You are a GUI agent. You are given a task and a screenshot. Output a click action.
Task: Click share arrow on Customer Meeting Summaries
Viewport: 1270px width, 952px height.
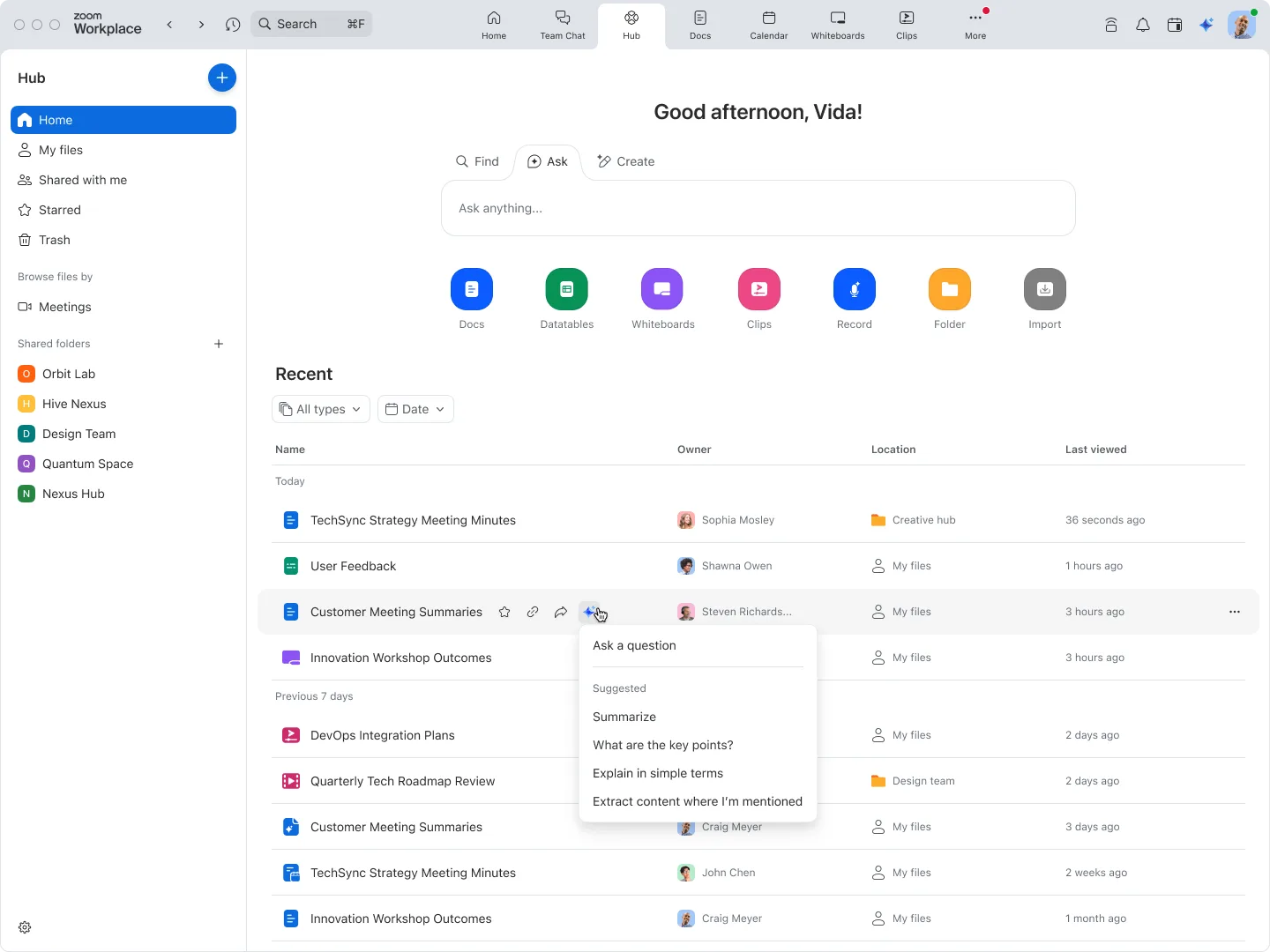(561, 612)
